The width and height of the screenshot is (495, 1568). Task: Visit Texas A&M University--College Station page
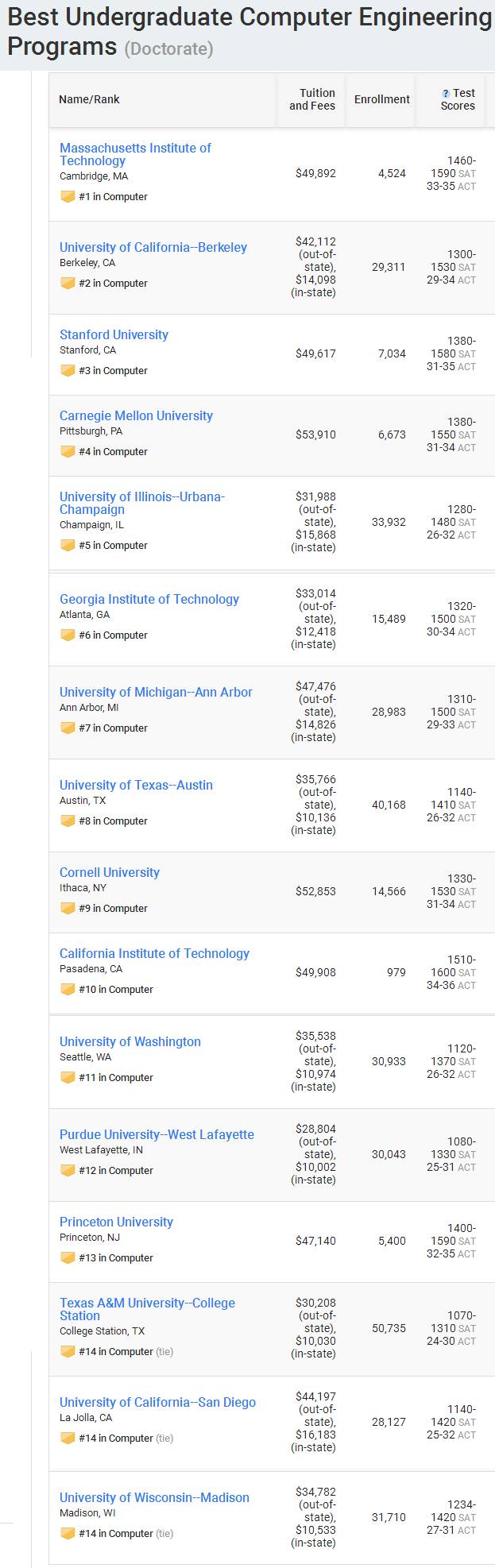(x=147, y=1309)
